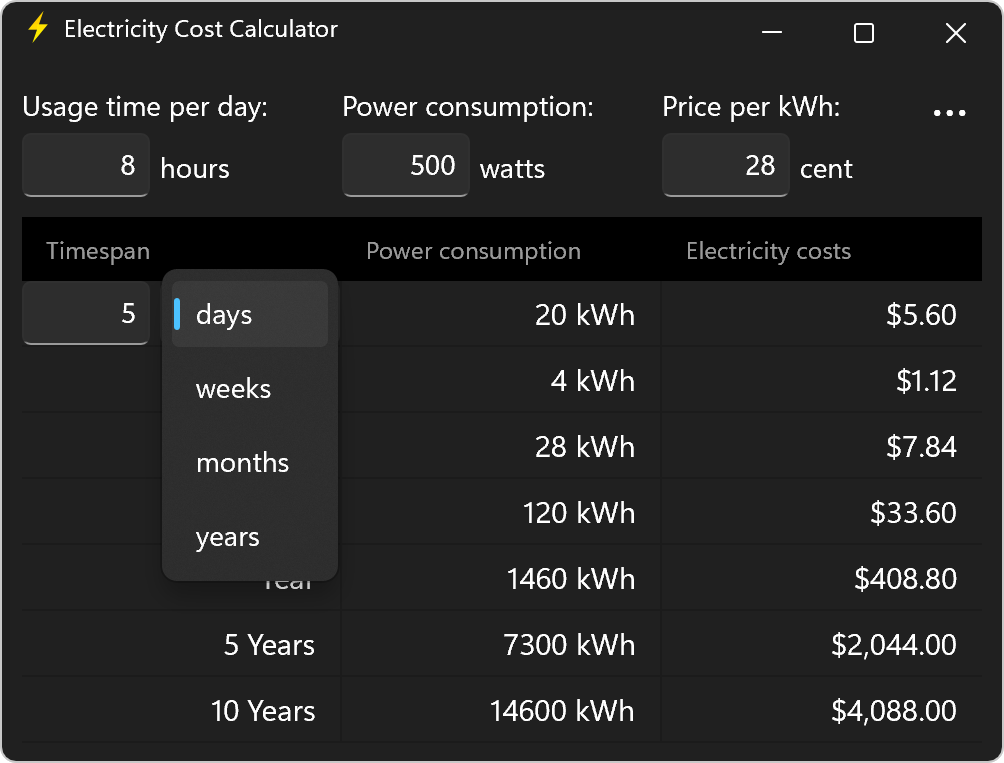Select "days" from the timespan dropdown
The height and width of the screenshot is (763, 1004).
(250, 315)
